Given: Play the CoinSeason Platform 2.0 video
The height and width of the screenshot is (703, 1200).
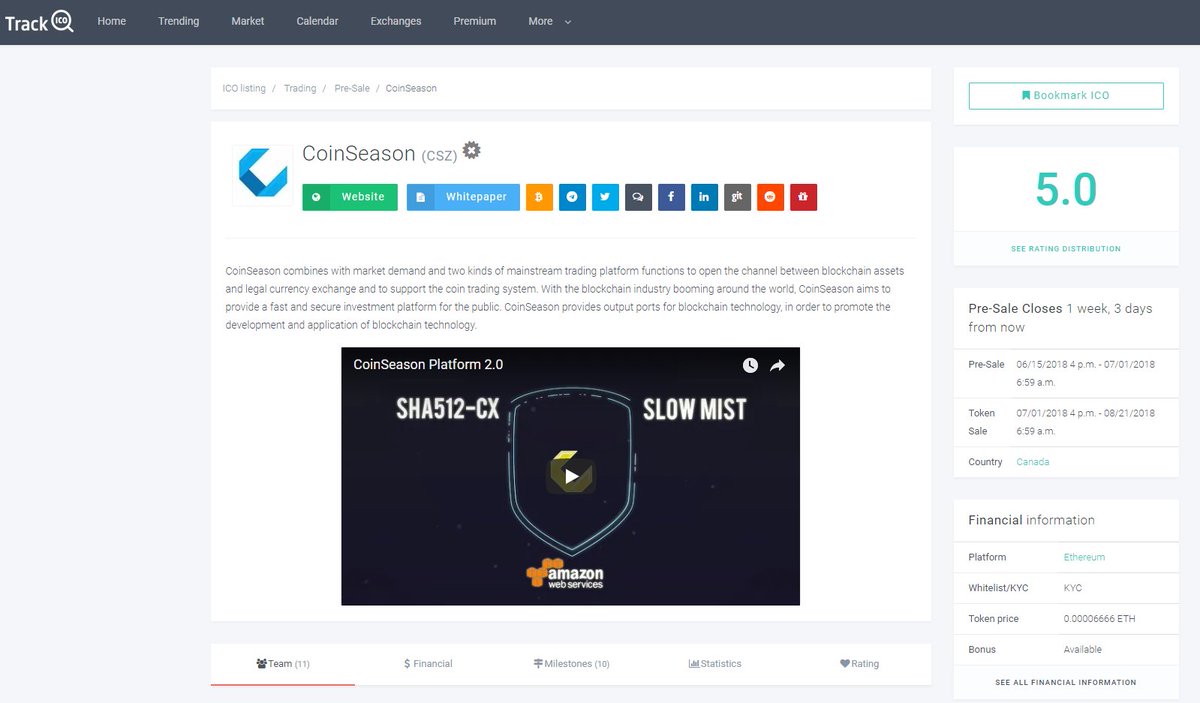Looking at the screenshot, I should [570, 476].
